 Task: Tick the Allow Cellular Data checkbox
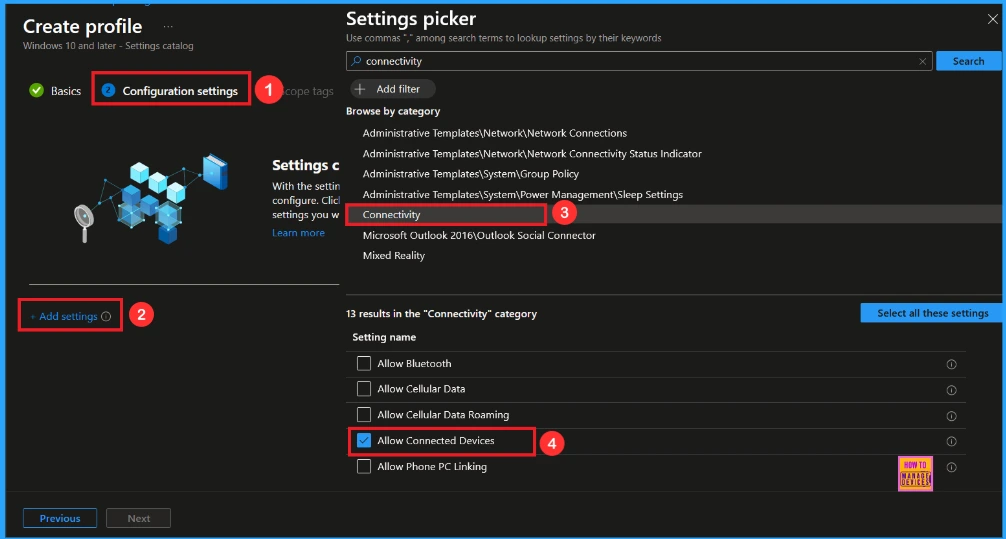tap(364, 389)
